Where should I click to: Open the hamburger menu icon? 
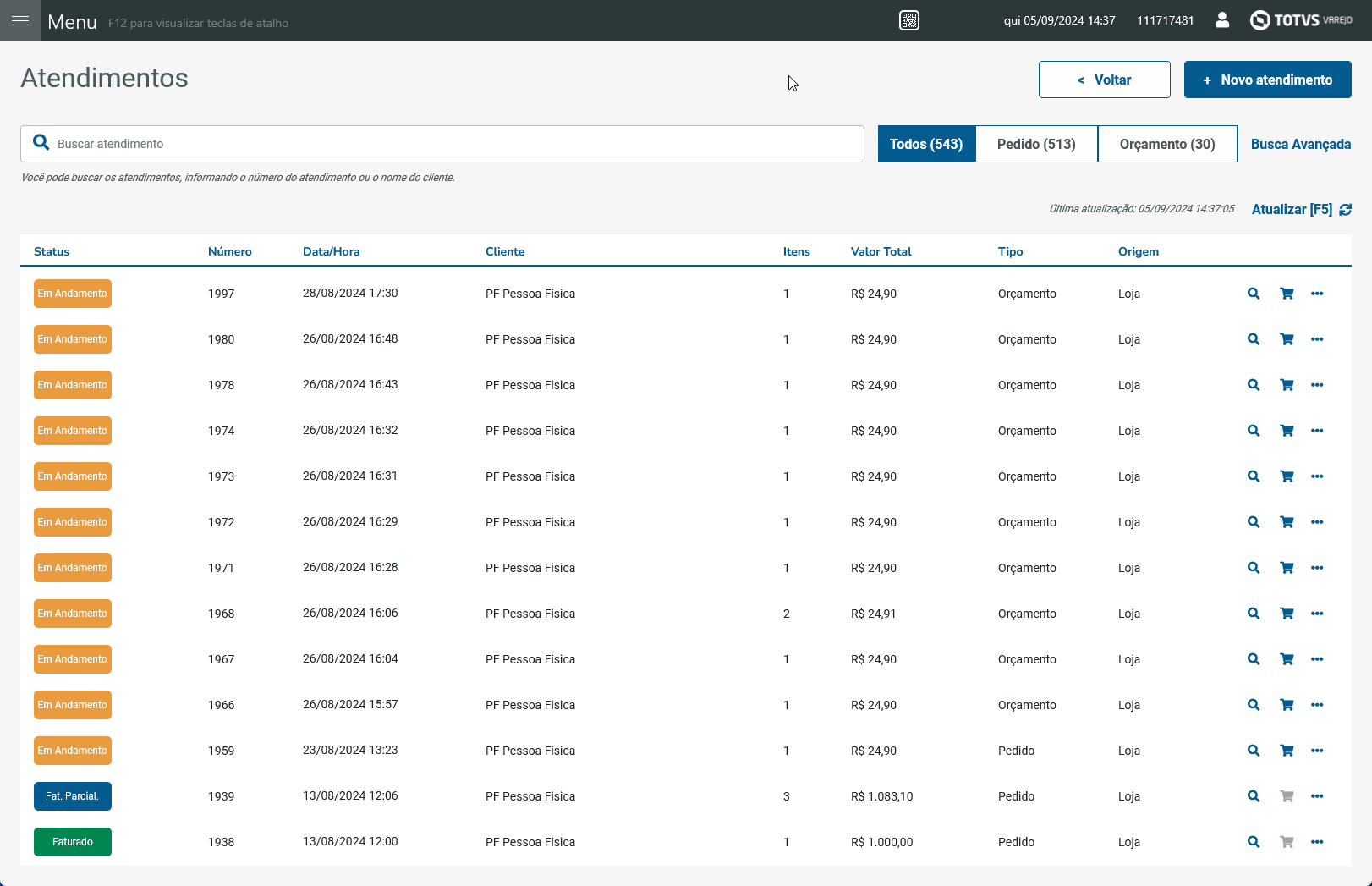[x=20, y=20]
